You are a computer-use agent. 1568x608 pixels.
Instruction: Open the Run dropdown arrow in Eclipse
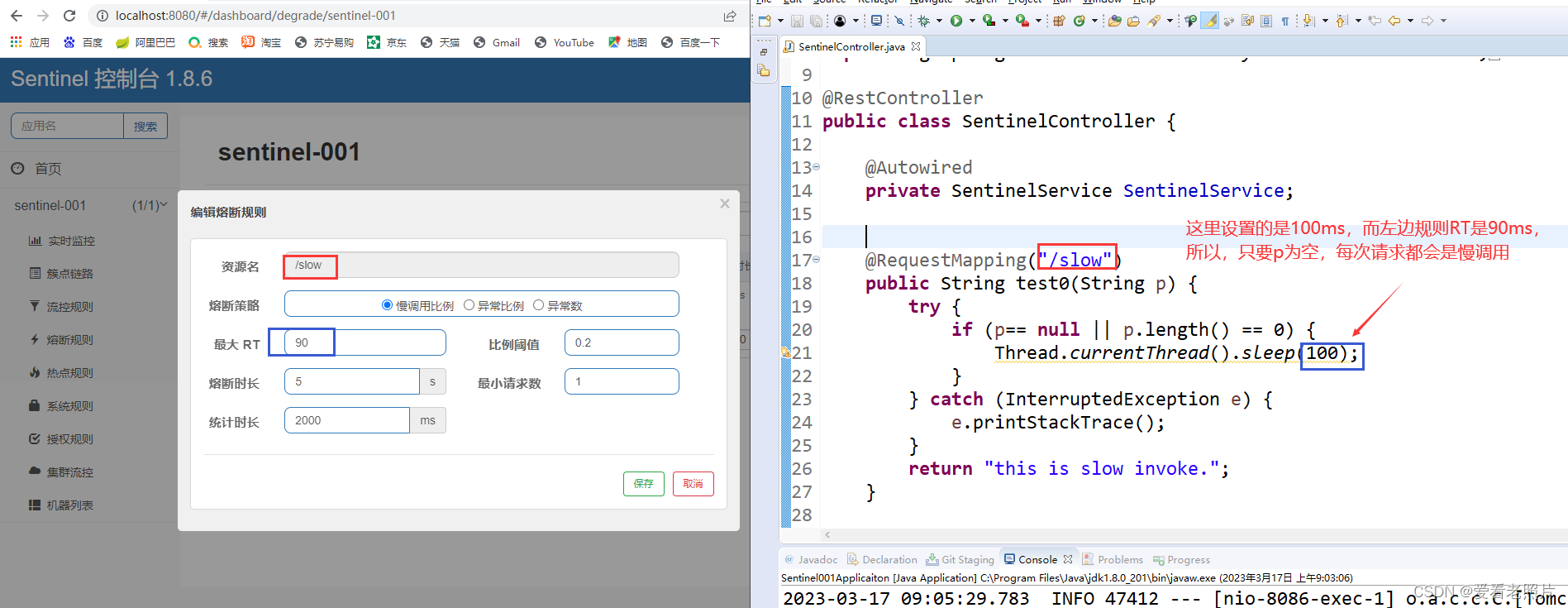click(x=972, y=21)
